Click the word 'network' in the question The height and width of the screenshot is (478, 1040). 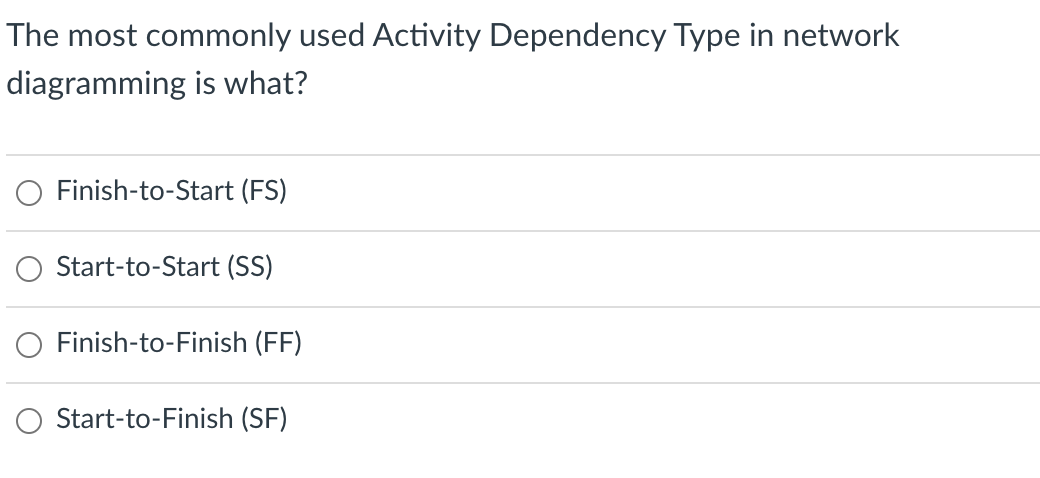click(x=841, y=36)
